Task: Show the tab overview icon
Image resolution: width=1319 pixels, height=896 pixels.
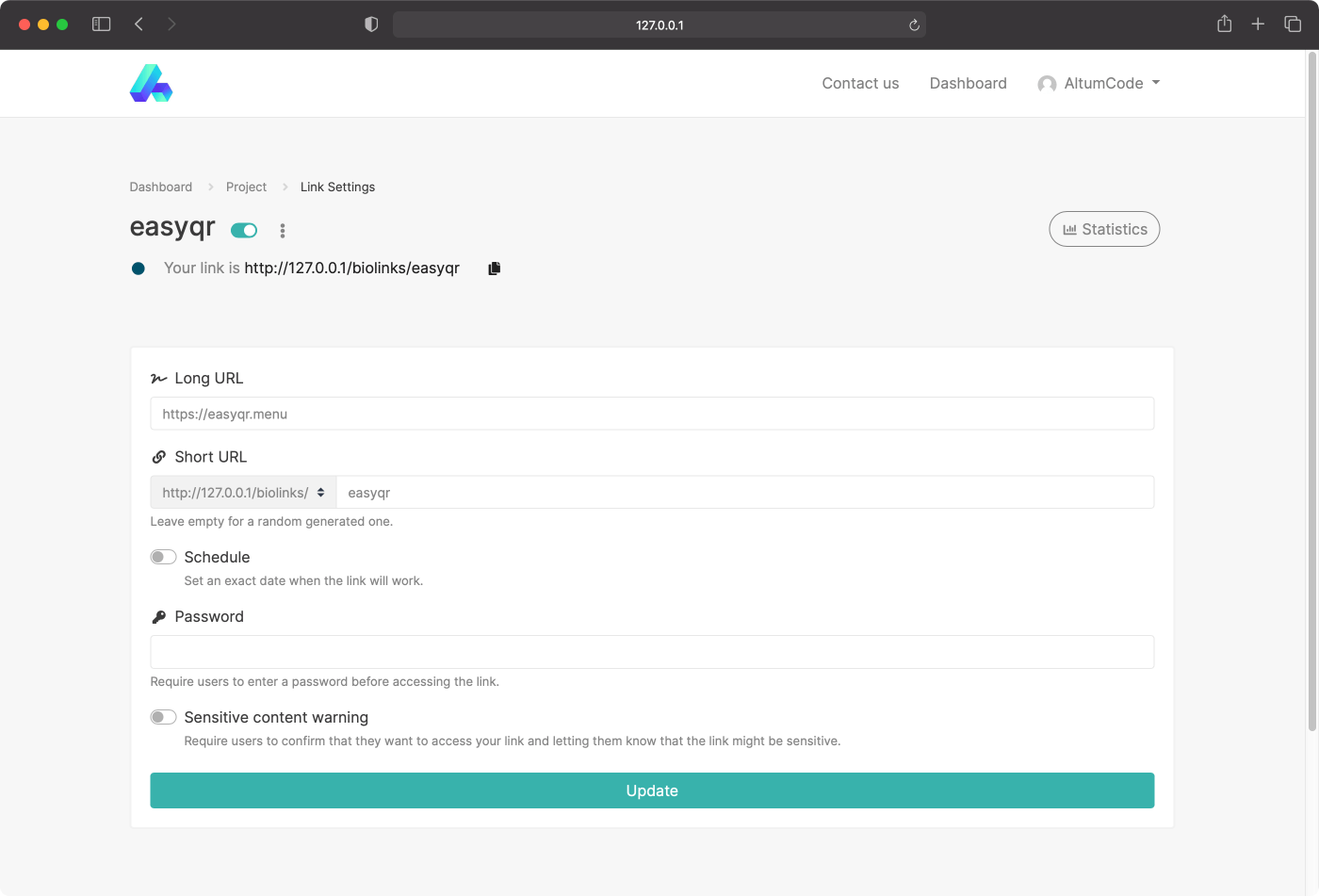Action: (x=1293, y=24)
